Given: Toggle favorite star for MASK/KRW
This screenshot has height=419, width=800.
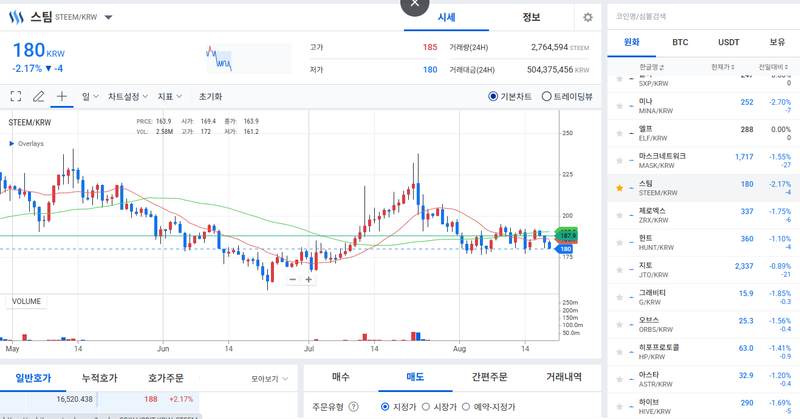Looking at the screenshot, I should (x=619, y=161).
